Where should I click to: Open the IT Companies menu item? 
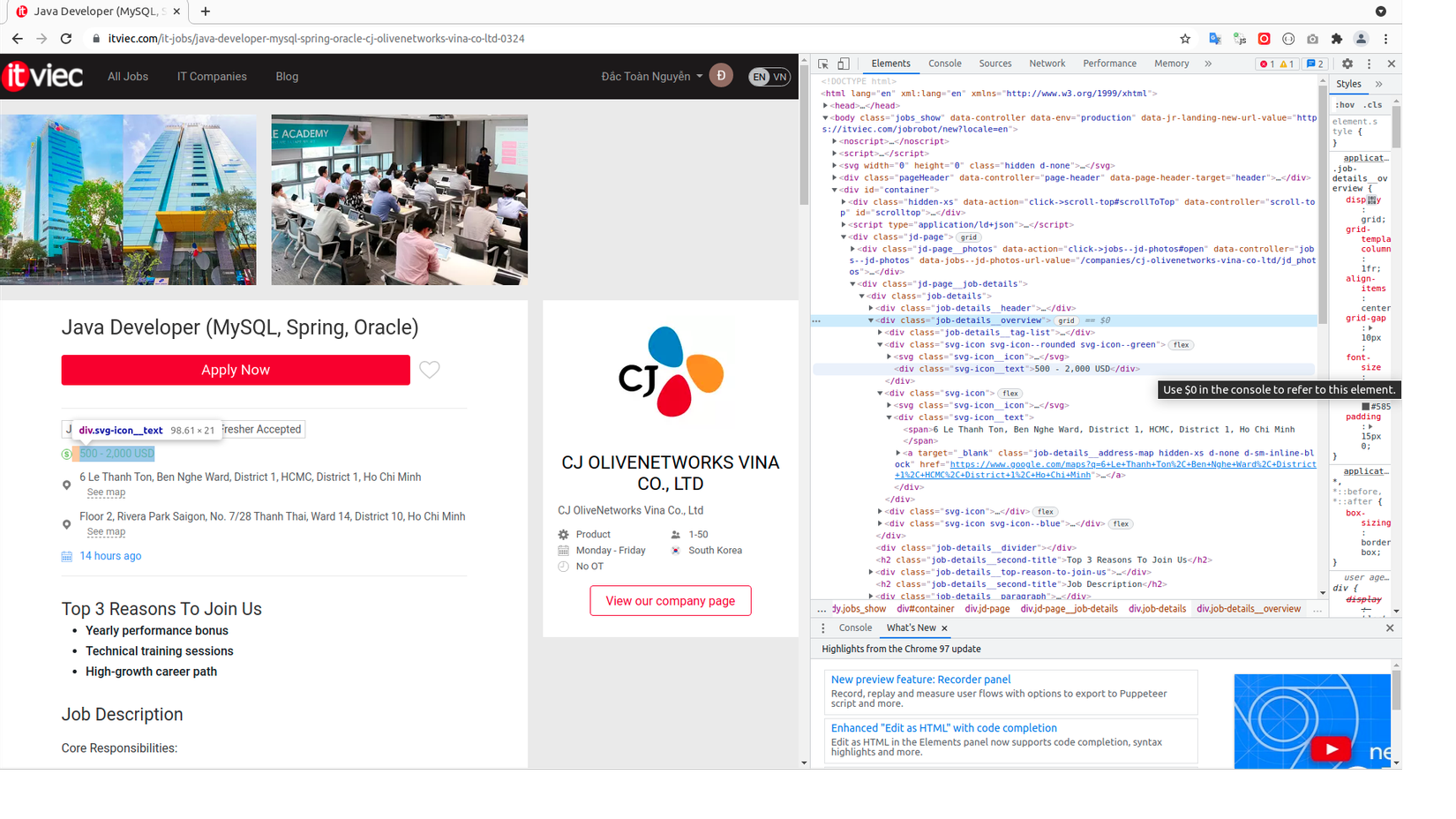(212, 76)
